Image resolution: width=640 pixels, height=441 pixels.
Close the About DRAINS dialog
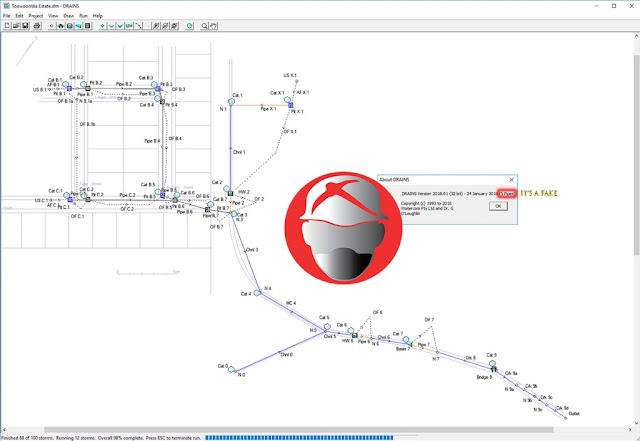click(511, 180)
